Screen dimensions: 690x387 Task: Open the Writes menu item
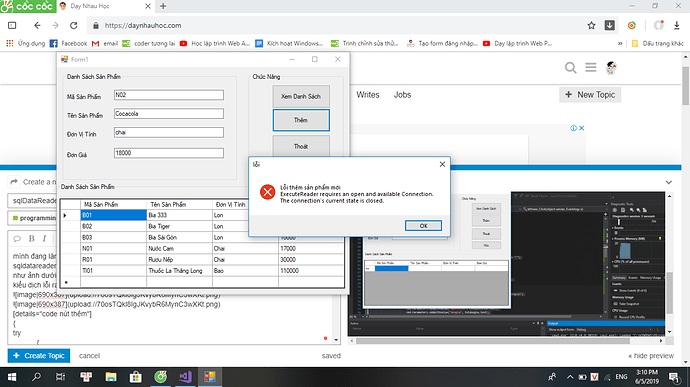(368, 95)
